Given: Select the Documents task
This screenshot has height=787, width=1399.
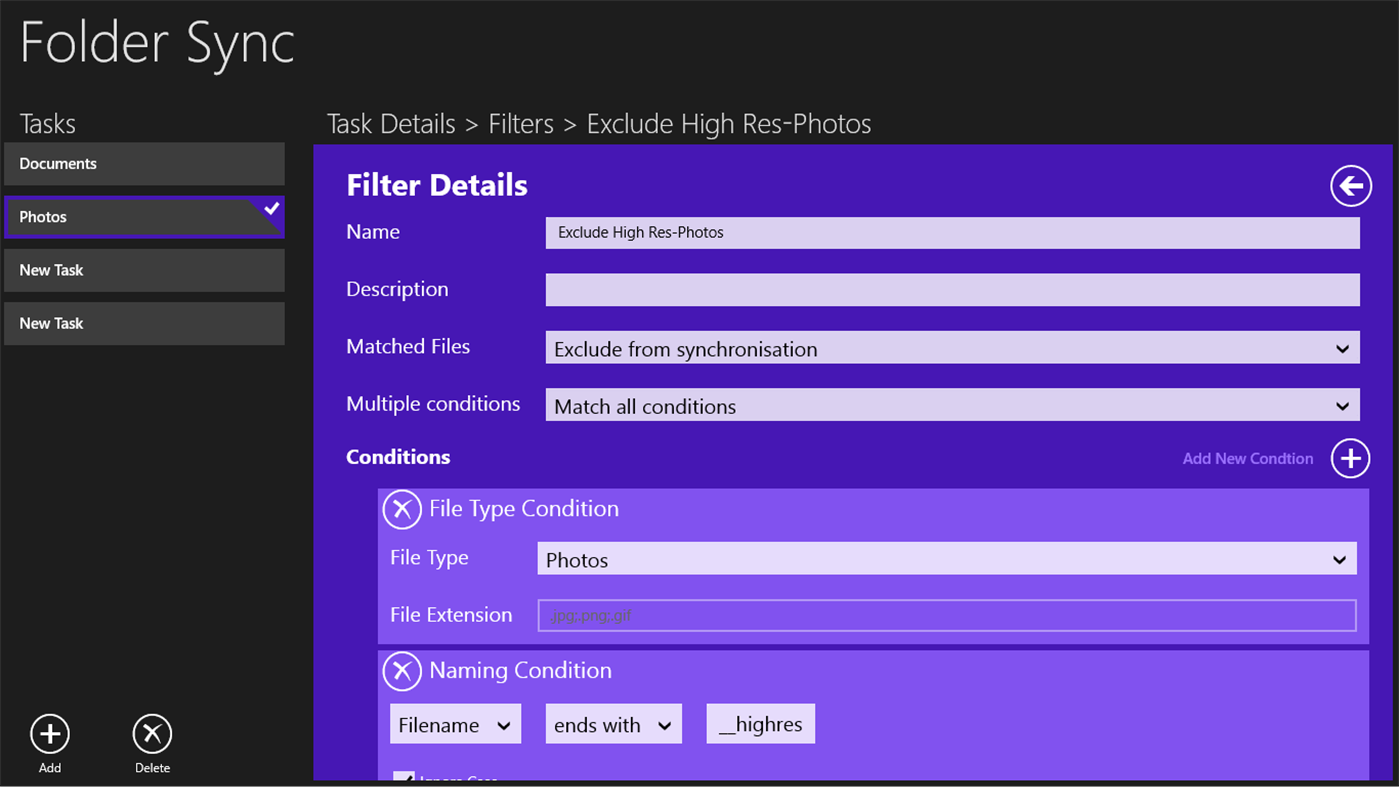Looking at the screenshot, I should point(144,163).
